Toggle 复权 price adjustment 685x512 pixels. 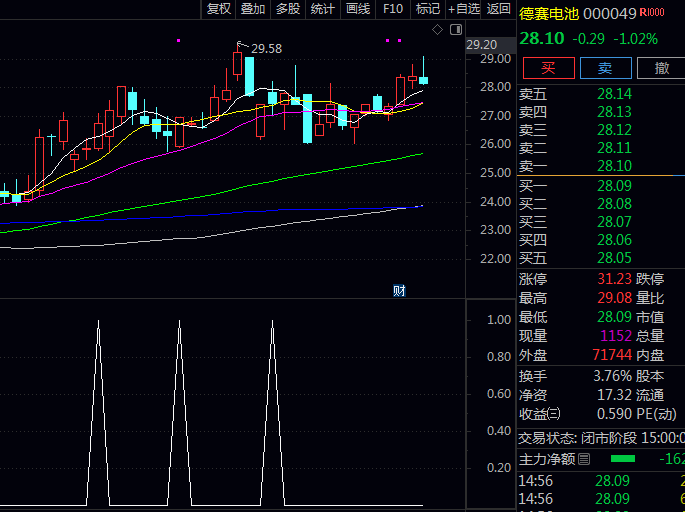(x=219, y=9)
